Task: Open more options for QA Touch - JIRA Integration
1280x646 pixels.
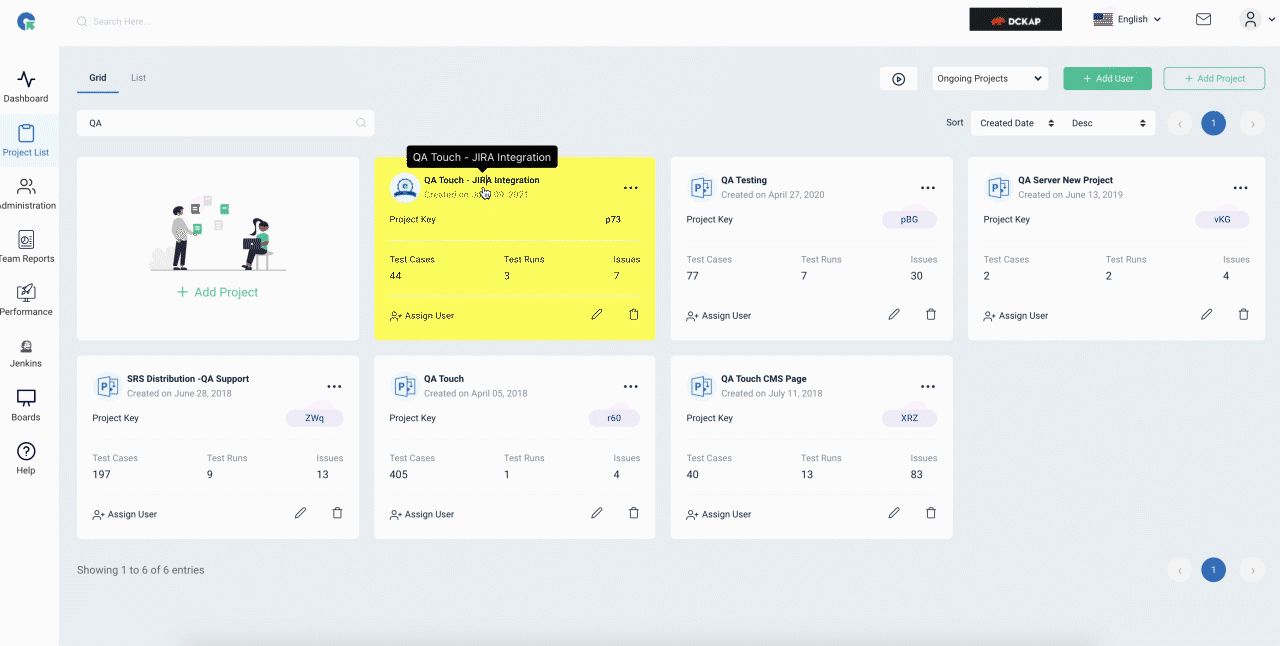Action: (x=631, y=188)
